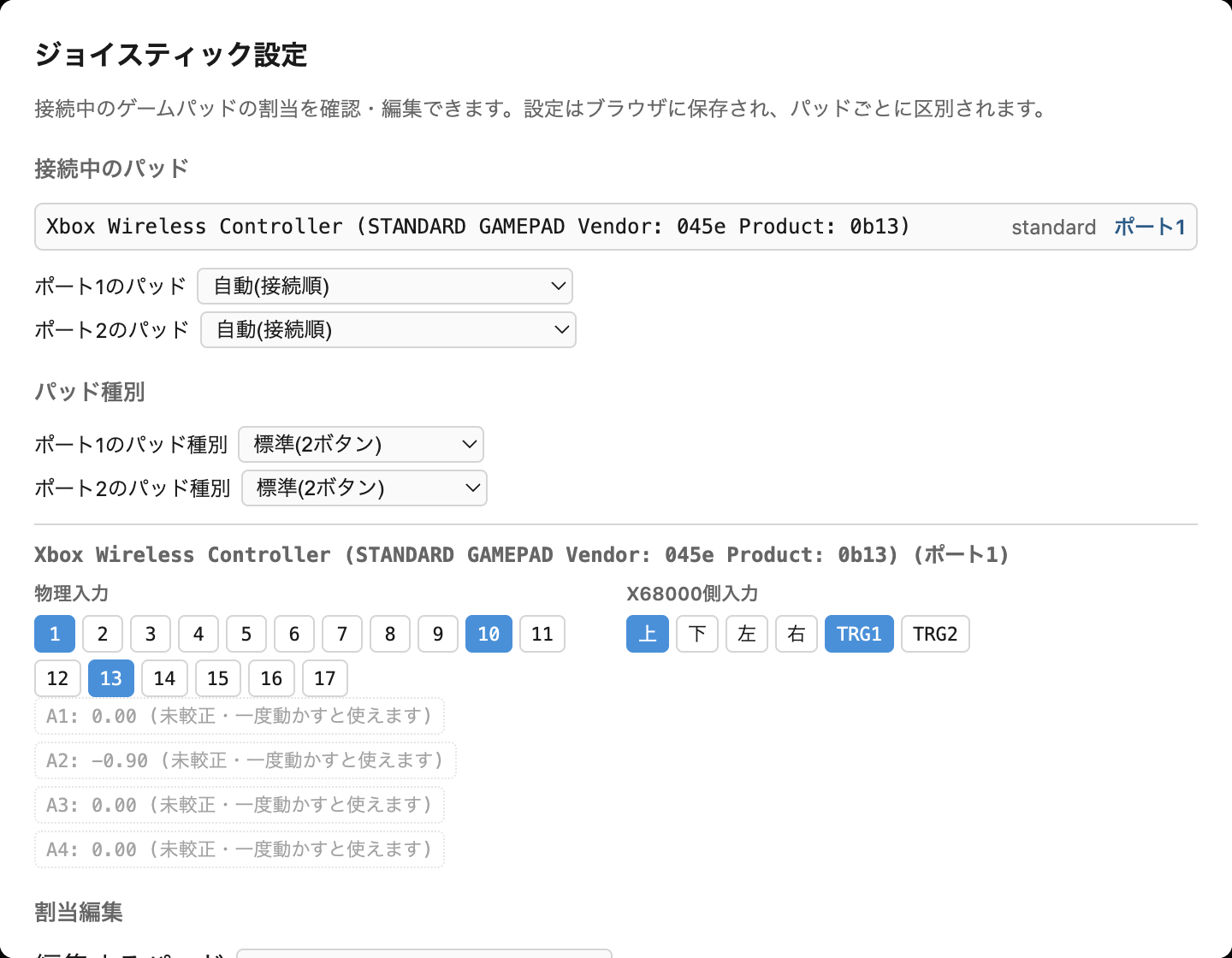
Task: Click physical input button 17
Action: tap(325, 678)
